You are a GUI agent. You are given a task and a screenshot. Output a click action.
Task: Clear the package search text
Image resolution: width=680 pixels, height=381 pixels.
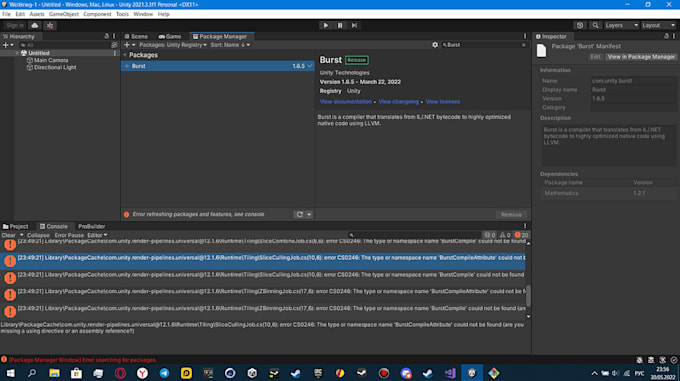pos(524,45)
